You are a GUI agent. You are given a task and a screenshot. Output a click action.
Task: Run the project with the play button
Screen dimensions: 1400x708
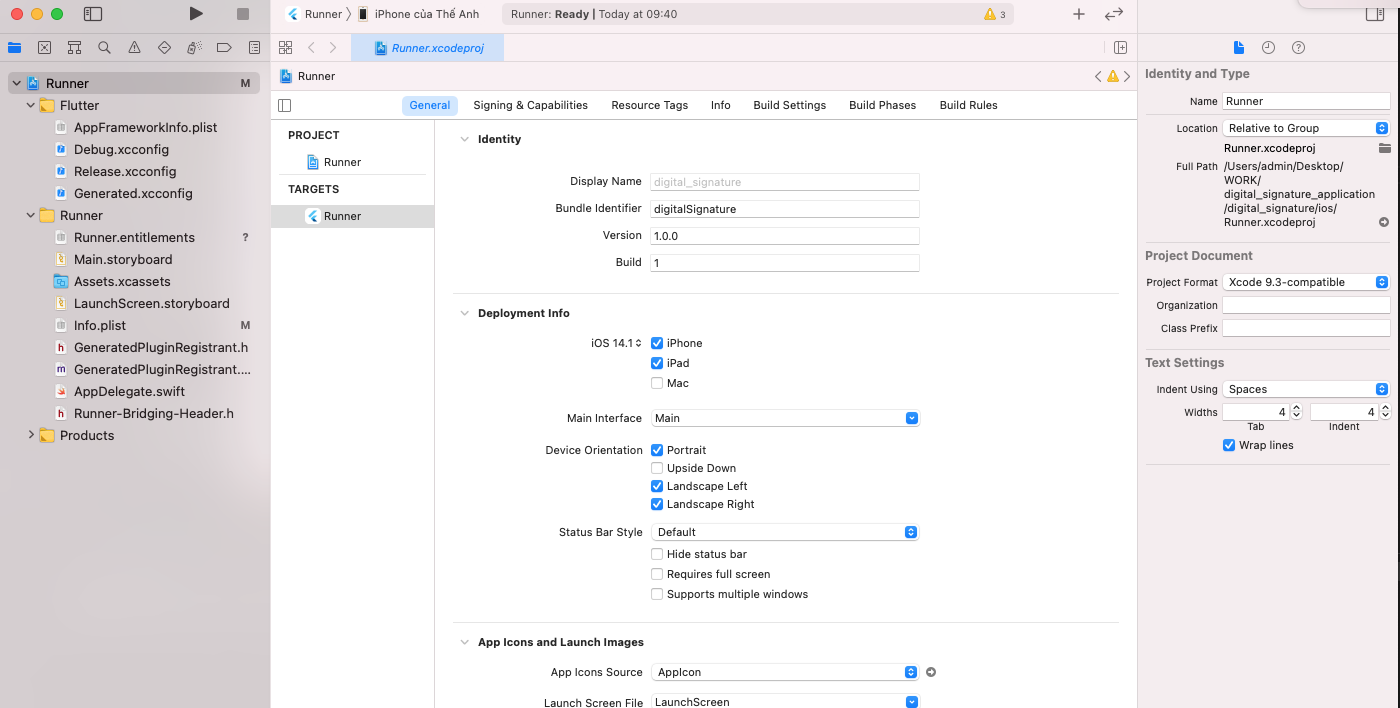(196, 13)
